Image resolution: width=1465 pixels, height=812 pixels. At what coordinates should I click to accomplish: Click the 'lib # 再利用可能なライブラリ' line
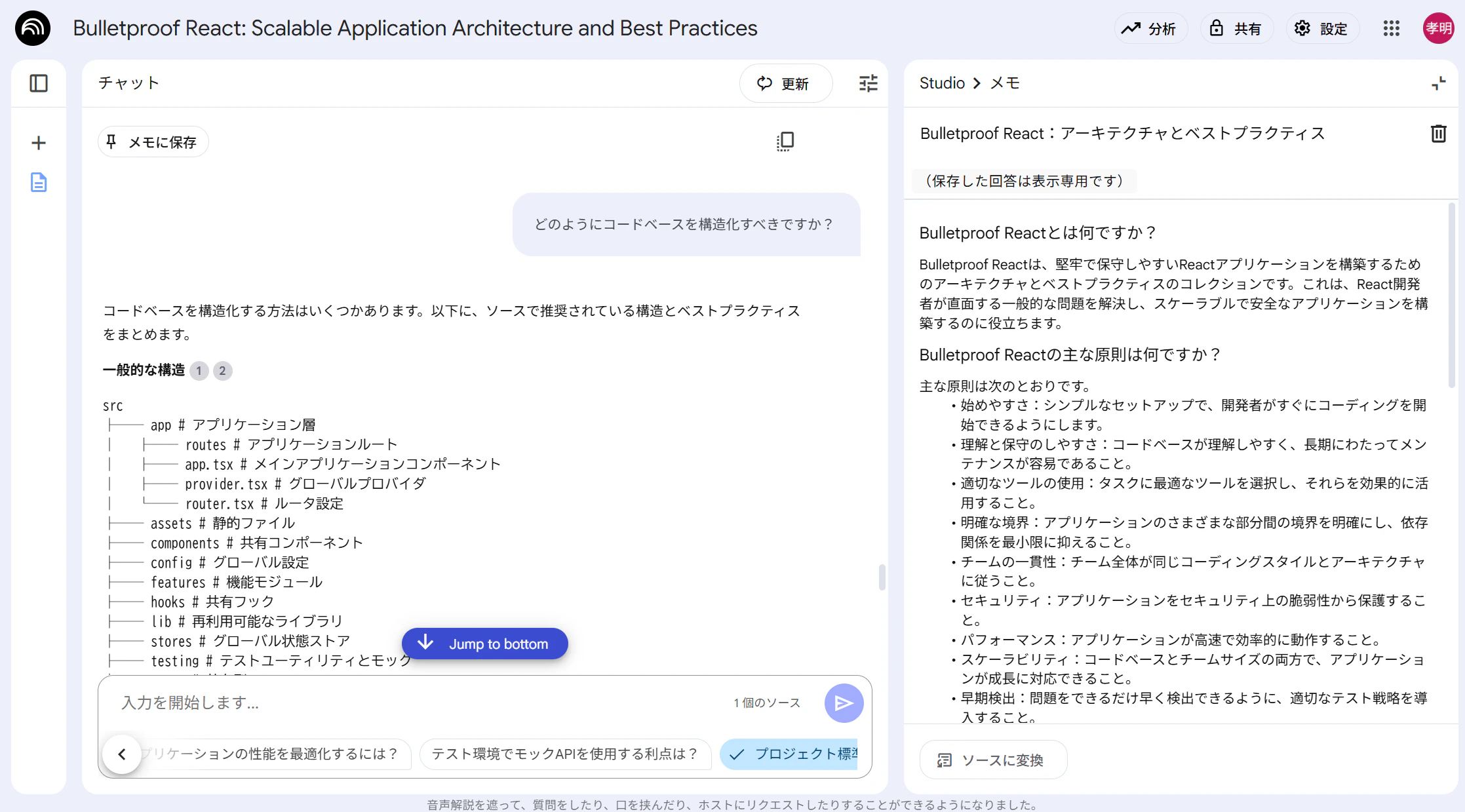coord(247,622)
